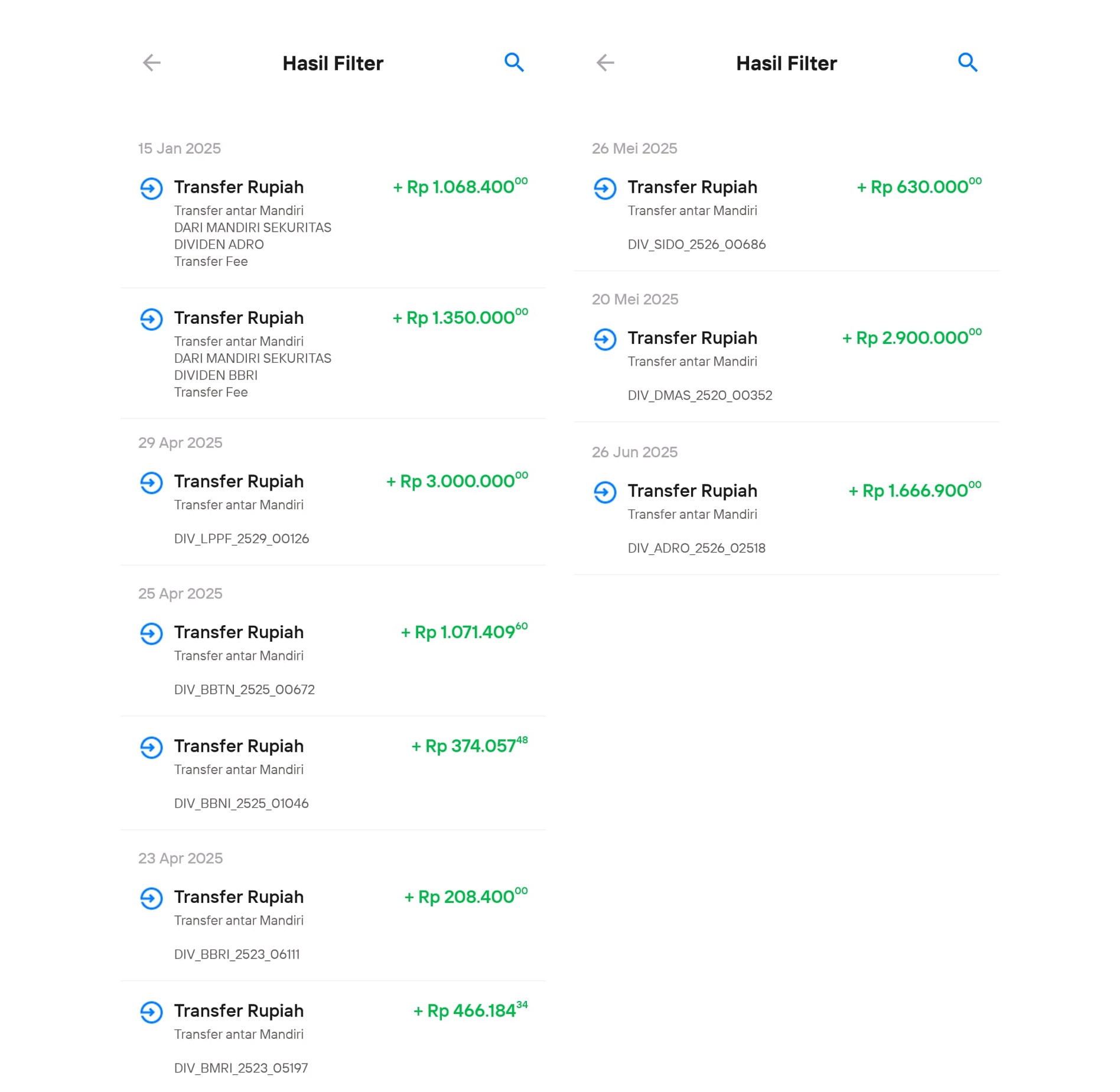Click the back arrow in left panel
The width and height of the screenshot is (1120, 1092).
[x=152, y=63]
